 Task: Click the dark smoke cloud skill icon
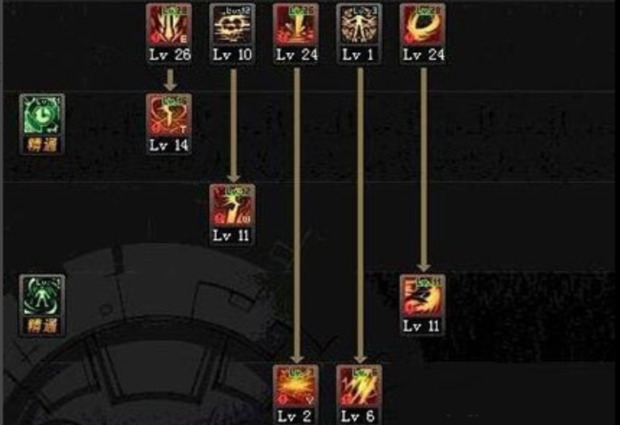pyautogui.click(x=232, y=25)
